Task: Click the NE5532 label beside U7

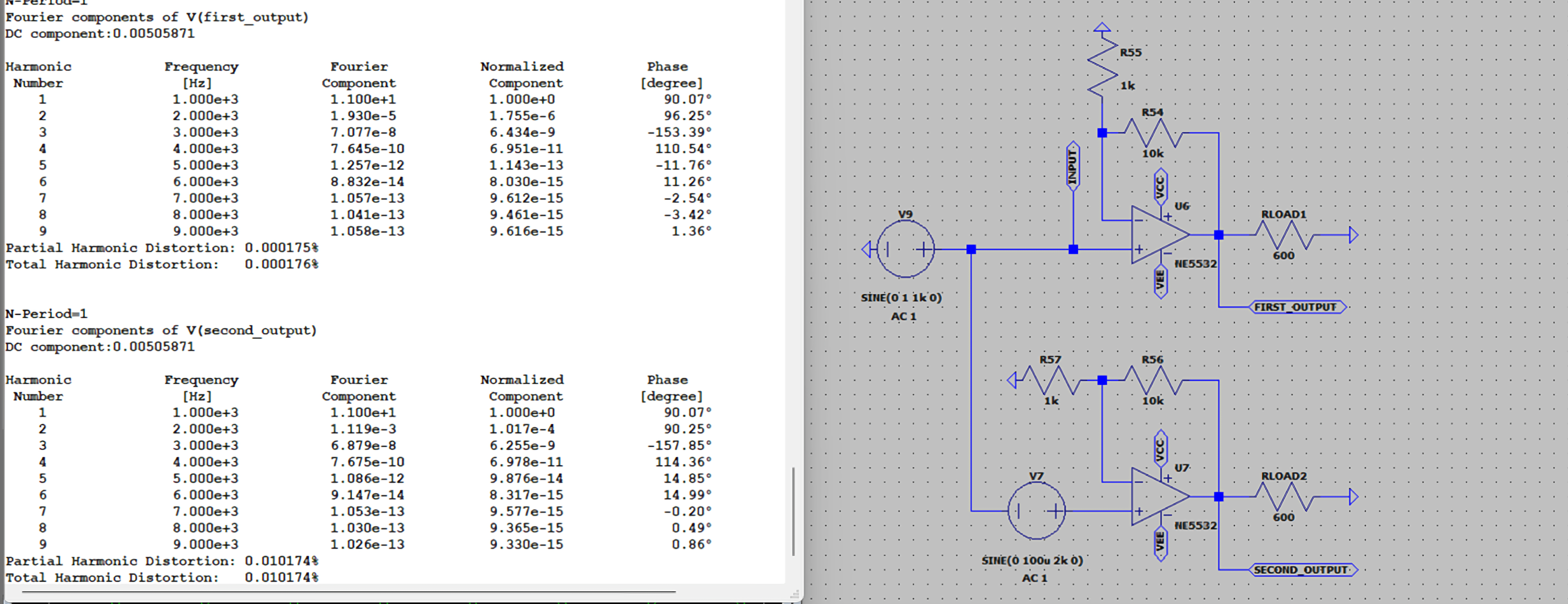Action: pos(1196,525)
